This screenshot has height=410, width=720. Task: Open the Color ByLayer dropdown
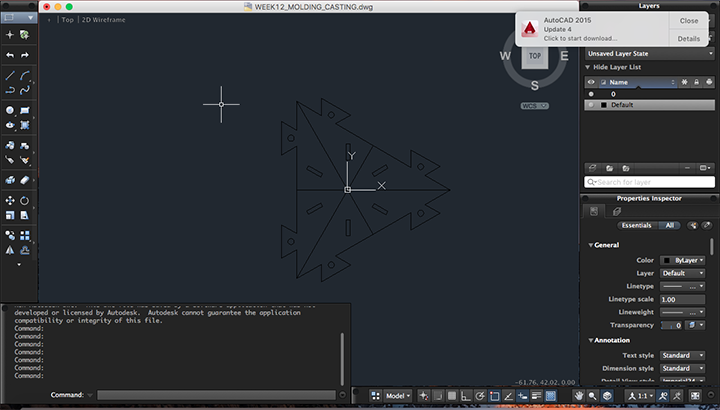pyautogui.click(x=682, y=260)
